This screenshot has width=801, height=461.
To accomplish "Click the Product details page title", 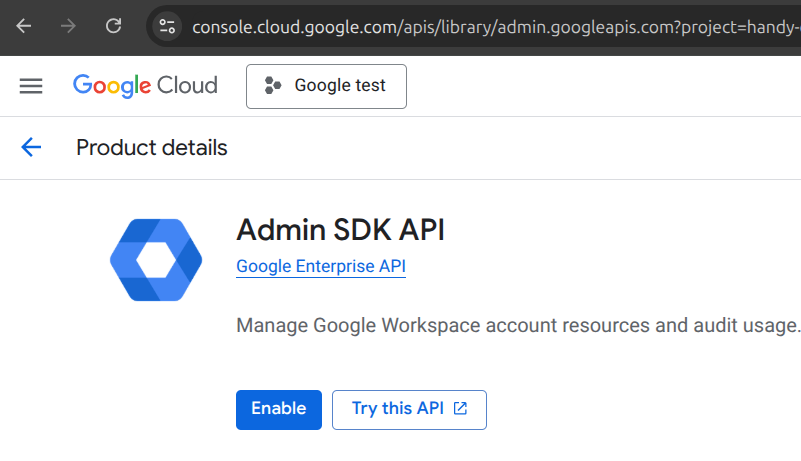I will click(152, 148).
